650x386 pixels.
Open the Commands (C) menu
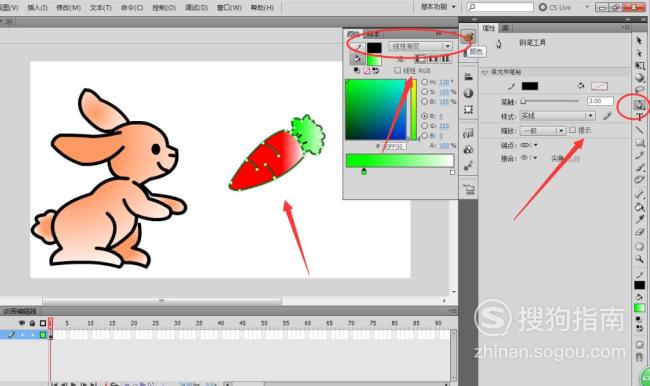132,7
